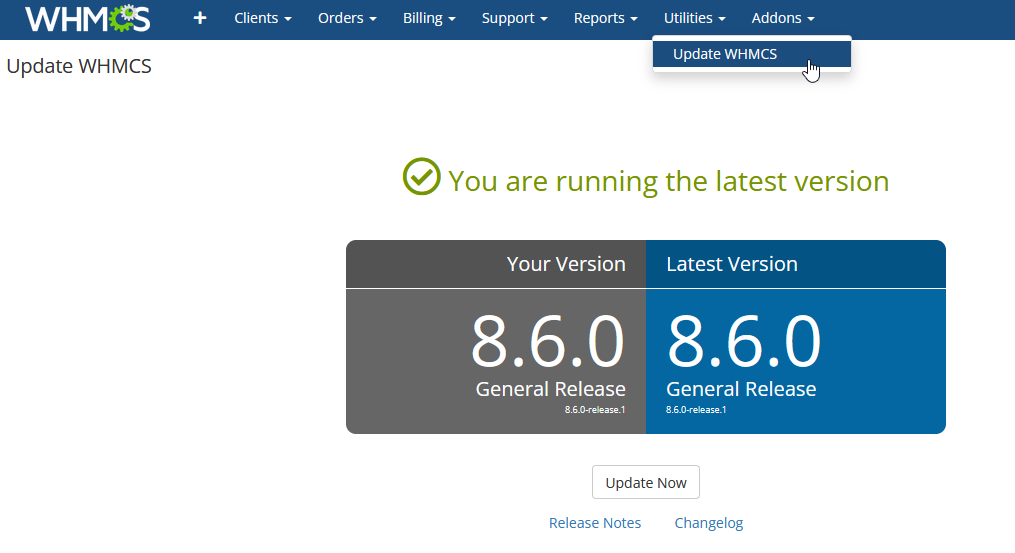Click the 8.6.0 number under Latest Version
The height and width of the screenshot is (553, 1015).
(x=744, y=341)
